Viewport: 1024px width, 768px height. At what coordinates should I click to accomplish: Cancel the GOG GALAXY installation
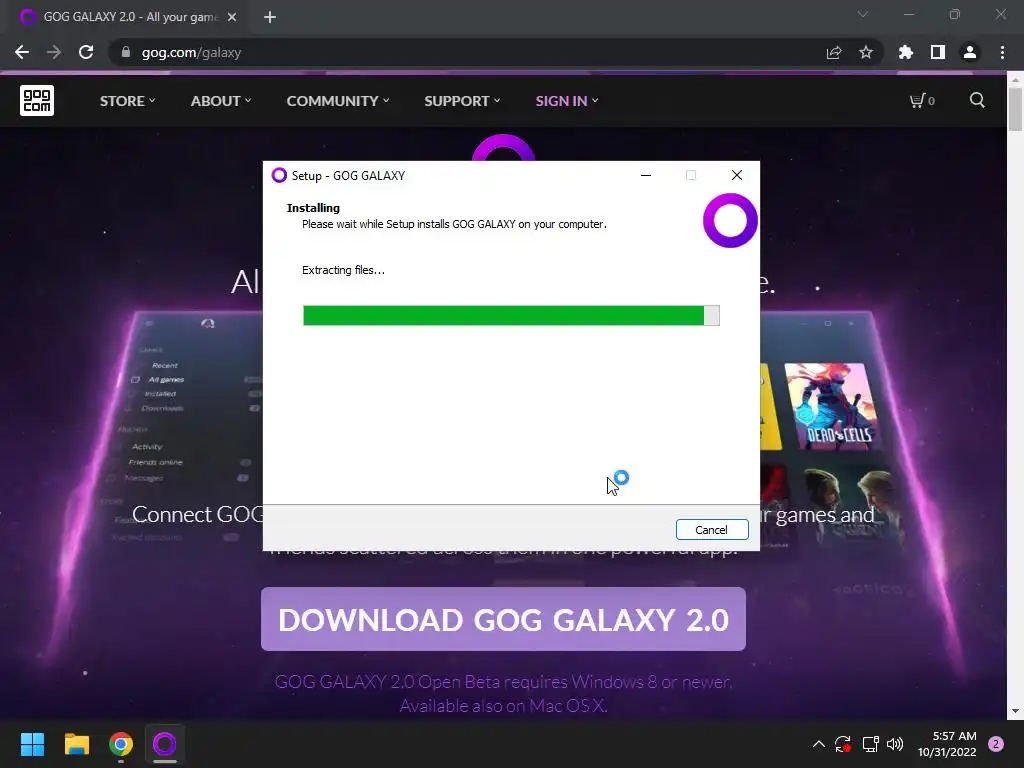[712, 530]
